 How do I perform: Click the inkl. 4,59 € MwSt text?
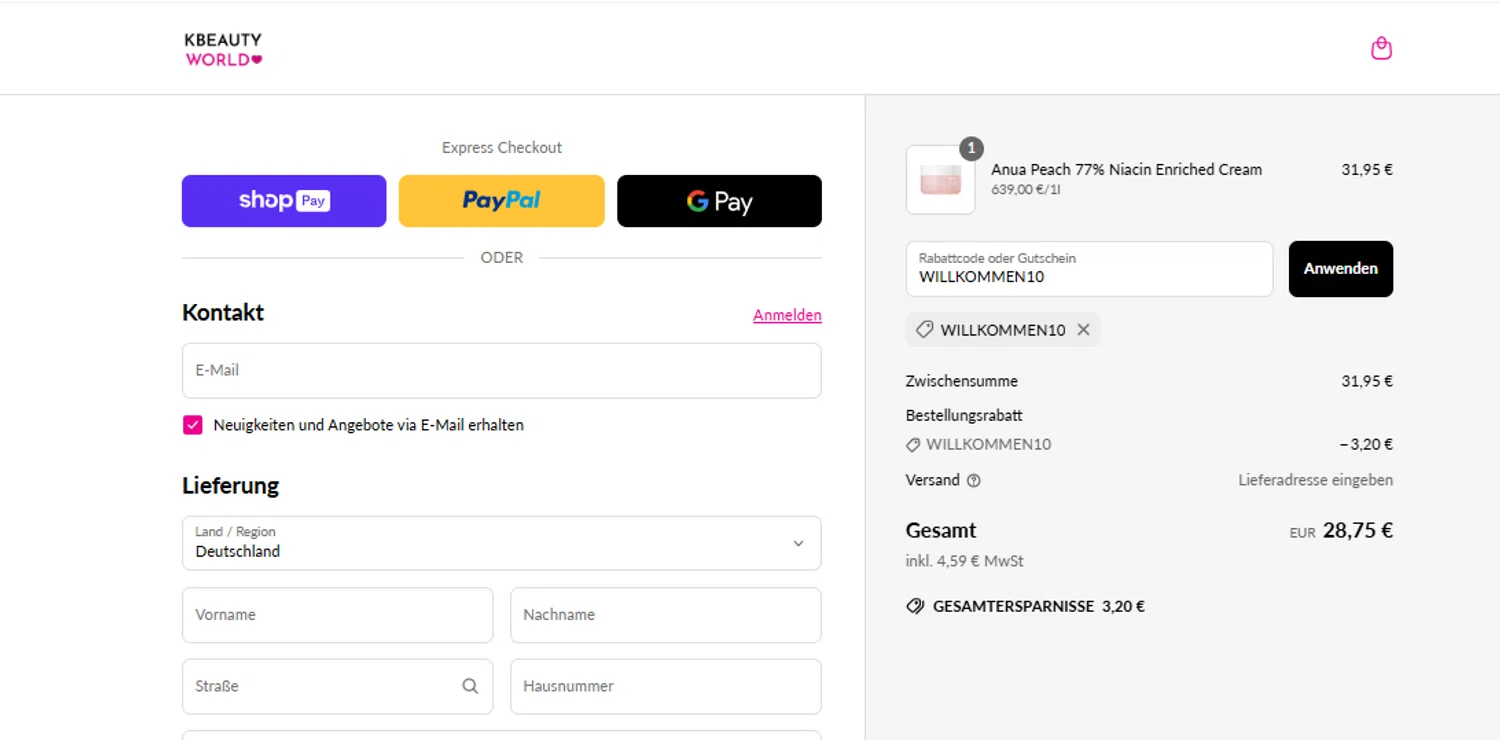(x=964, y=561)
